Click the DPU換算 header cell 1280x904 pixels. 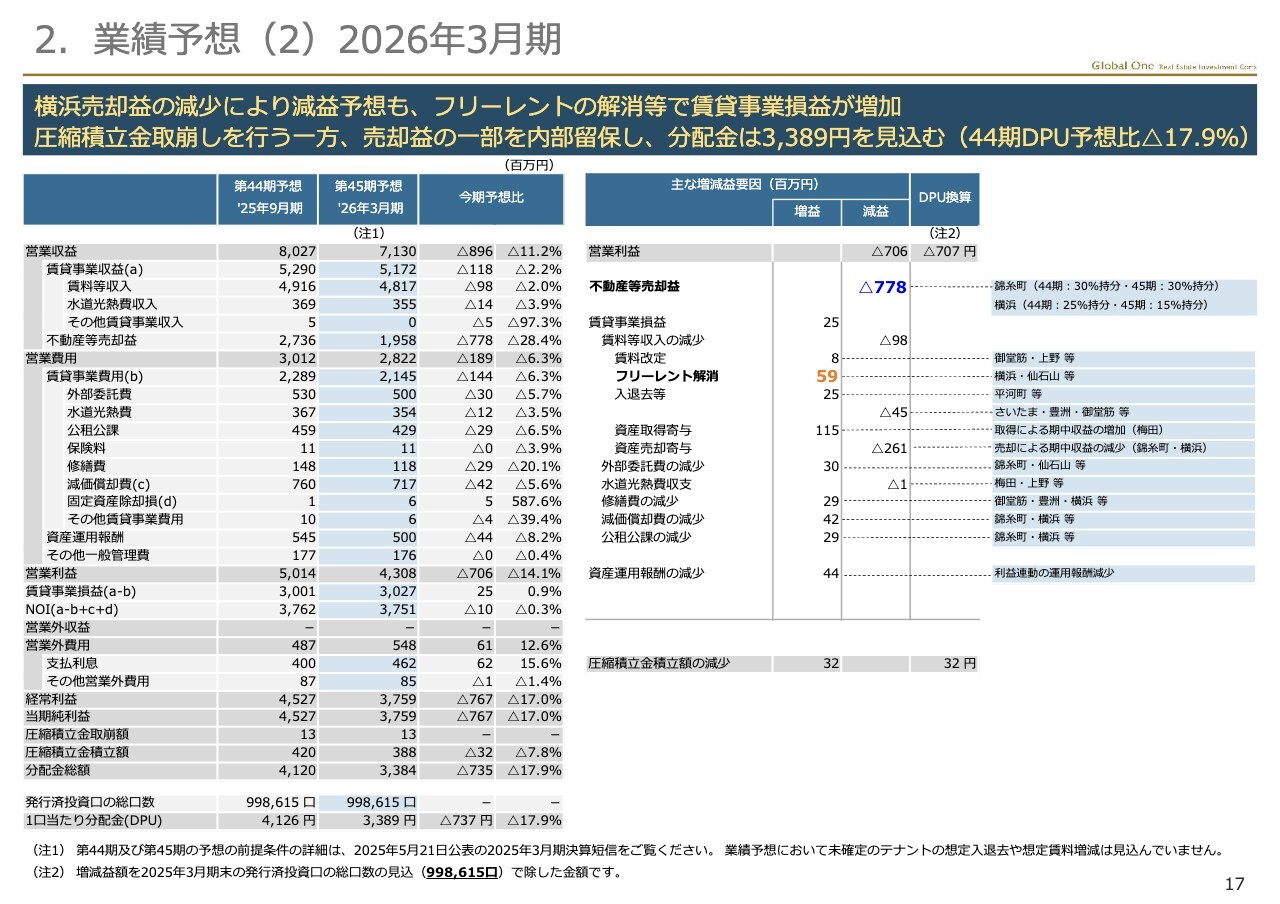(x=944, y=198)
